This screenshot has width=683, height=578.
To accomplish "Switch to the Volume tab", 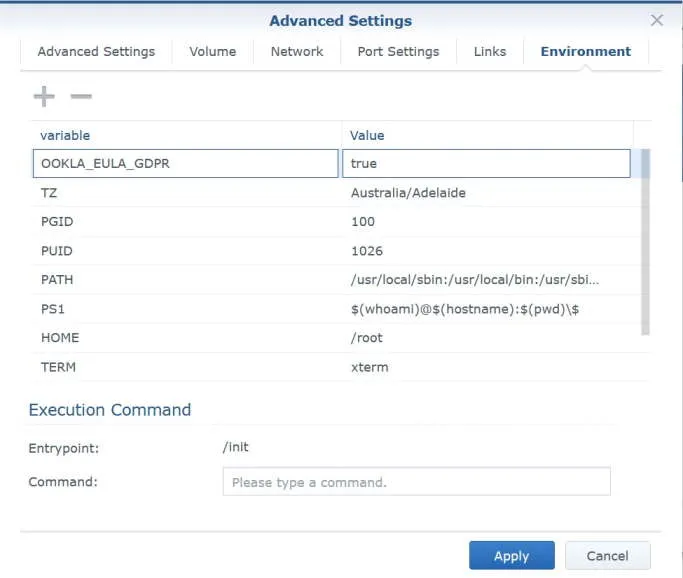I will pyautogui.click(x=213, y=52).
